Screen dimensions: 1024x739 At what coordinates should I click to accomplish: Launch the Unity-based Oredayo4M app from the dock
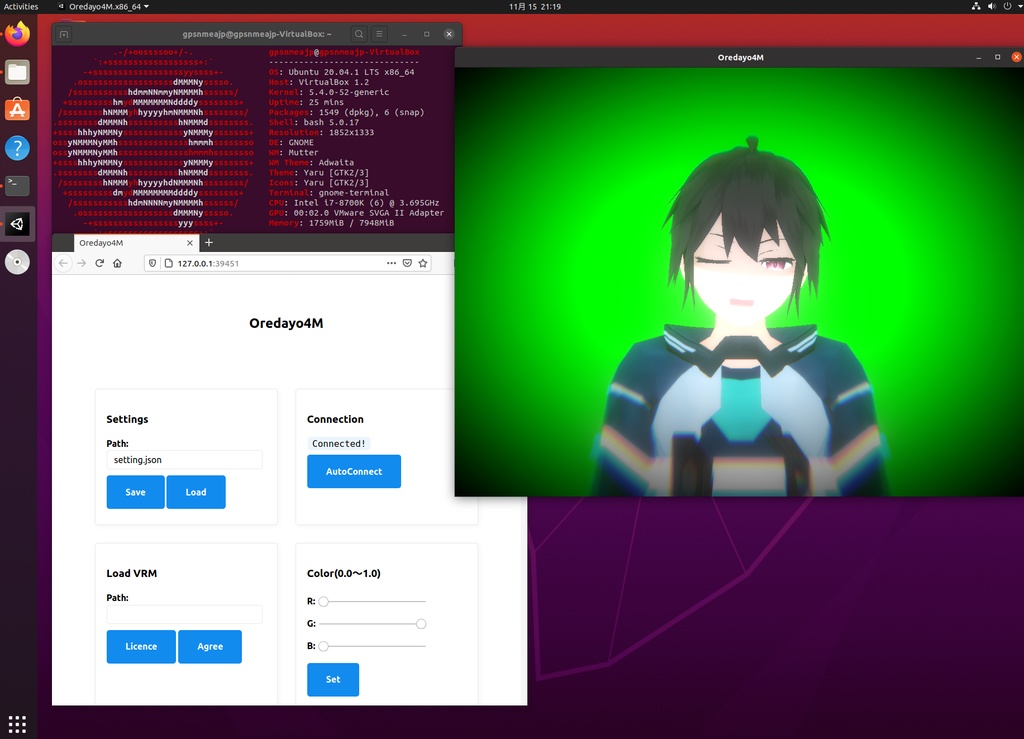pos(15,223)
